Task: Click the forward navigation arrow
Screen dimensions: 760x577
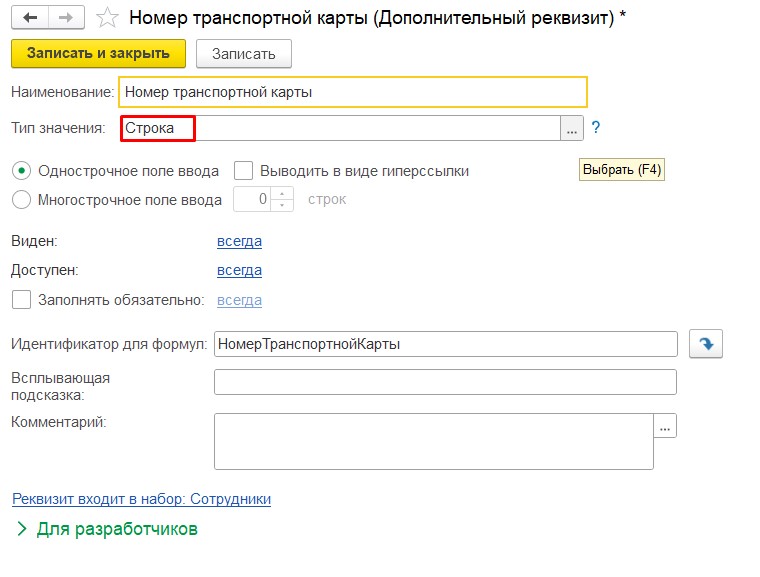Action: [67, 18]
